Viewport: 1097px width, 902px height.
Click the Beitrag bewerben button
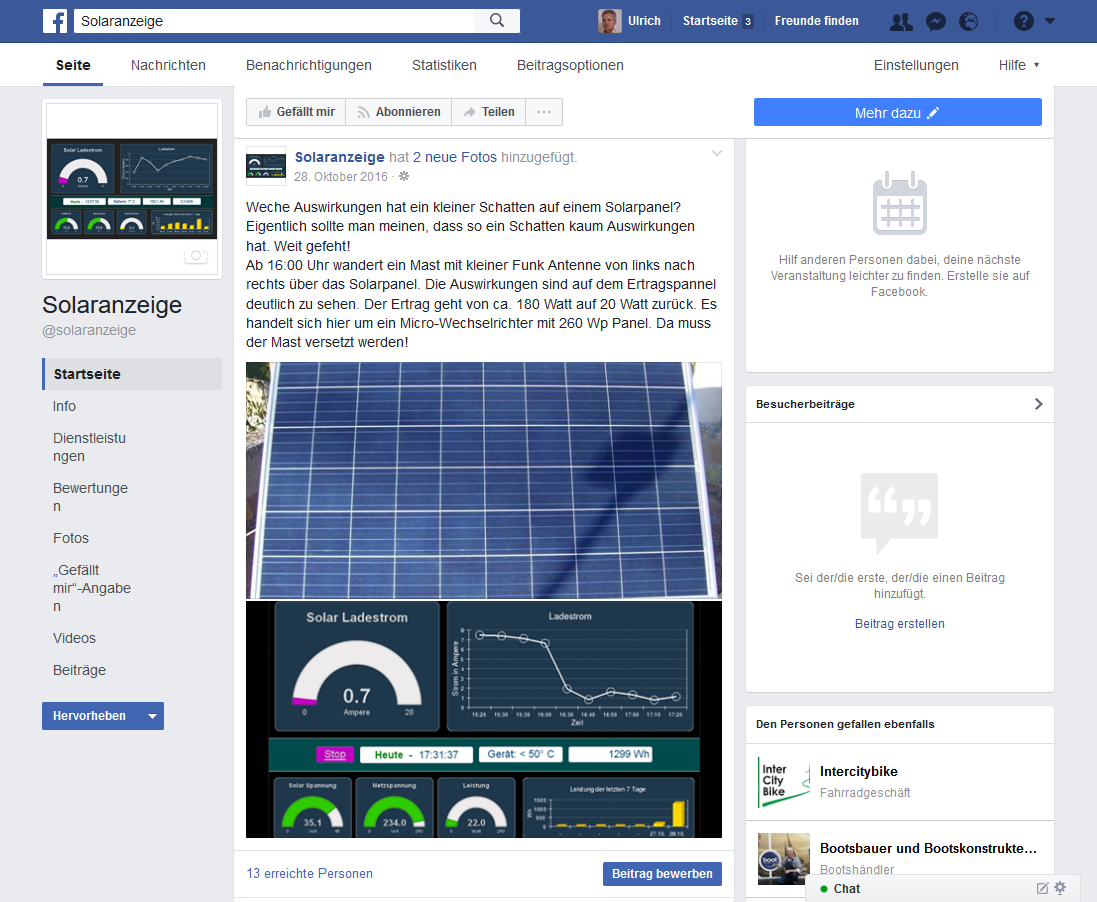point(662,873)
